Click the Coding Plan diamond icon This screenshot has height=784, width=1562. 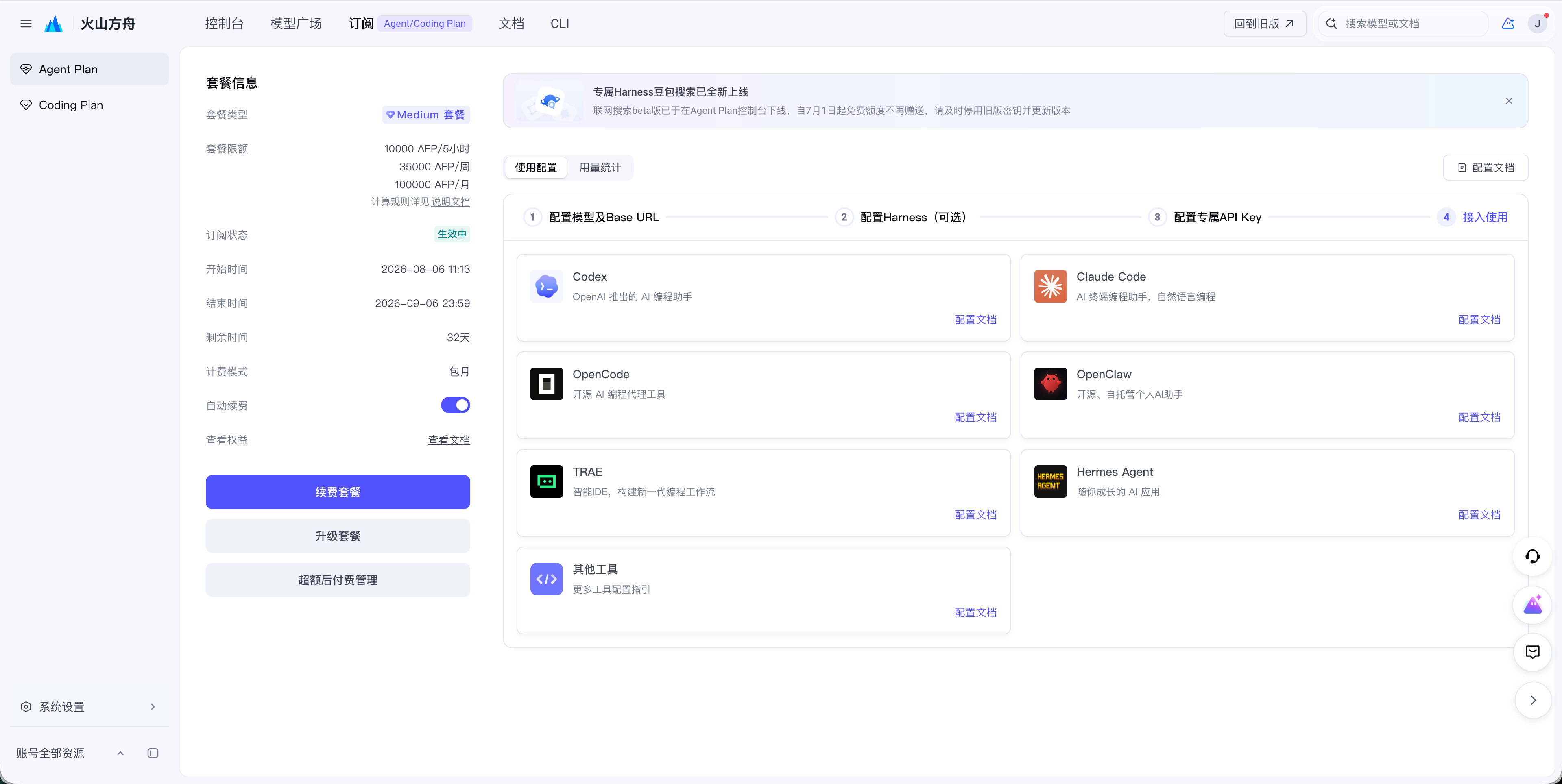pos(26,105)
